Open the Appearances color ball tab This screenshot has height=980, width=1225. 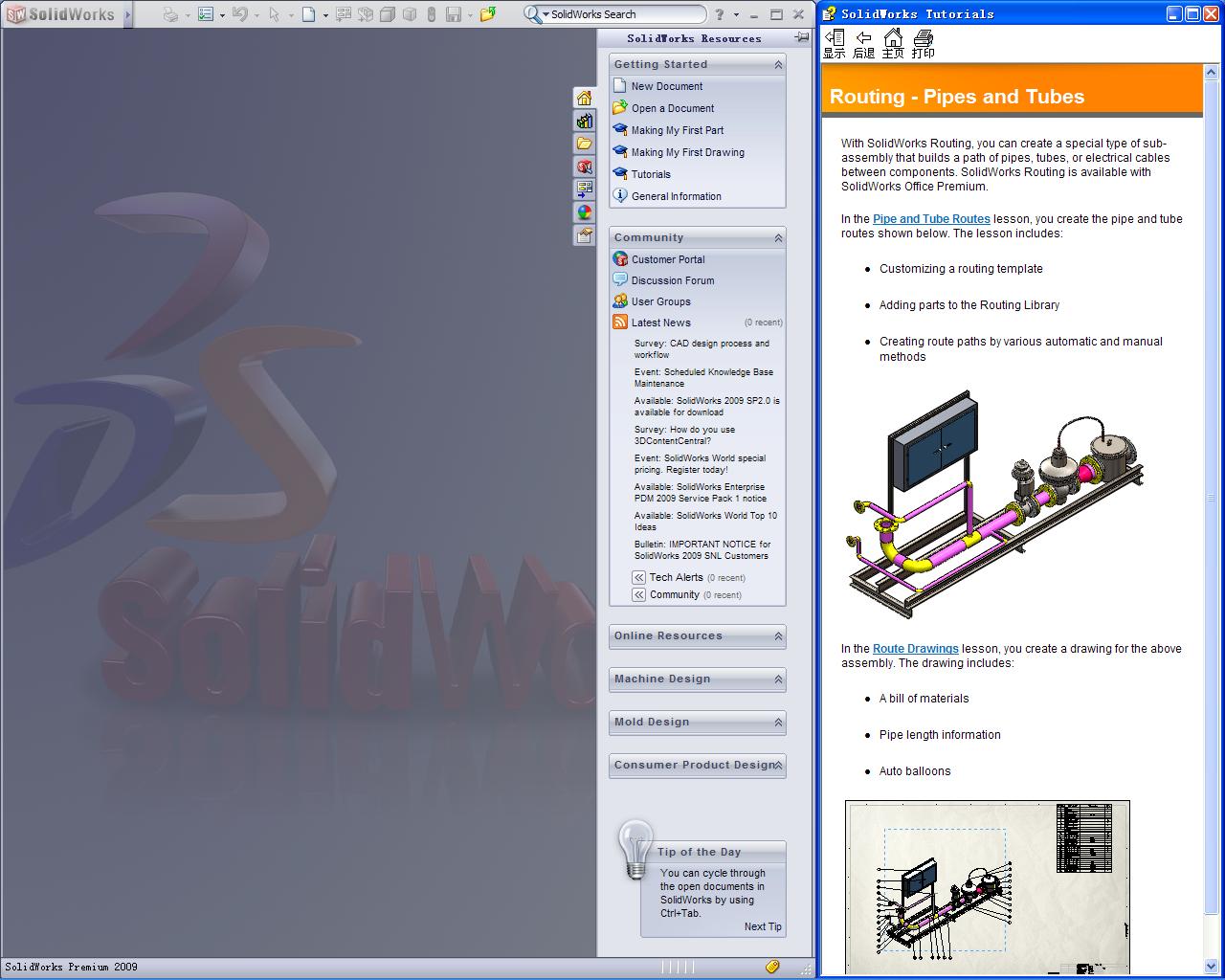(x=584, y=212)
